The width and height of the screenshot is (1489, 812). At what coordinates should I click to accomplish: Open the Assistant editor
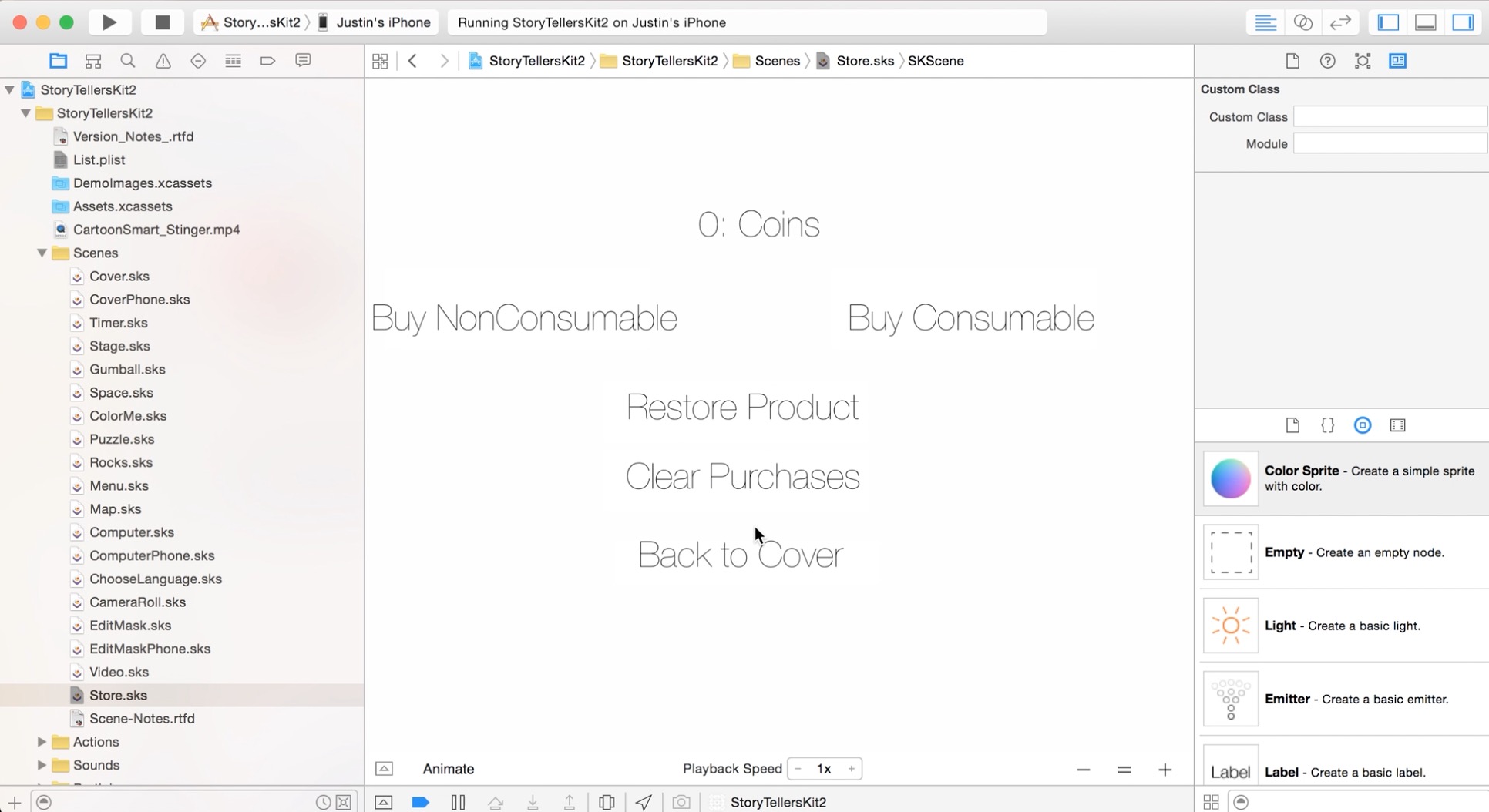[1303, 22]
